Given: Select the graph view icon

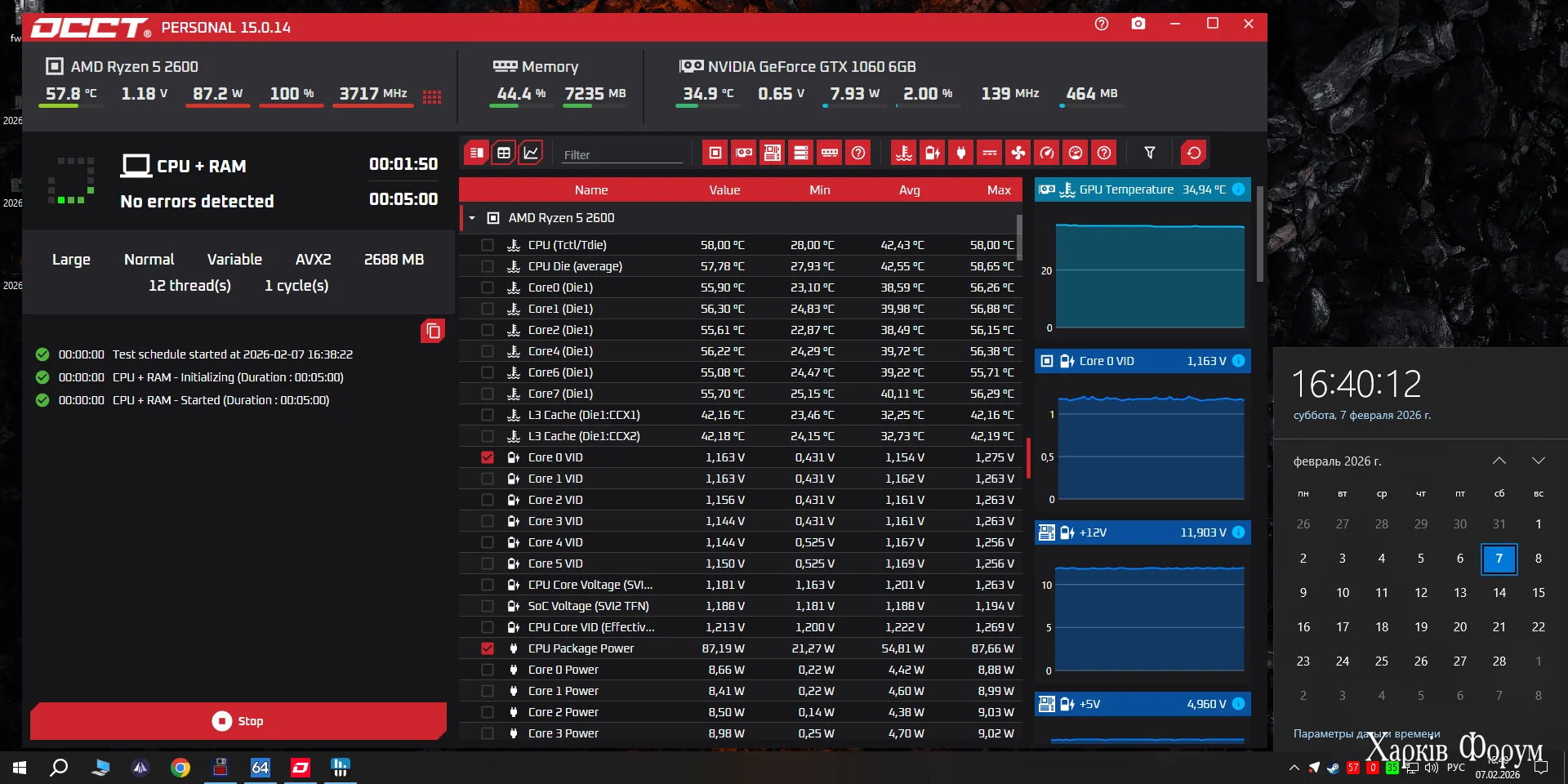Looking at the screenshot, I should click(531, 153).
